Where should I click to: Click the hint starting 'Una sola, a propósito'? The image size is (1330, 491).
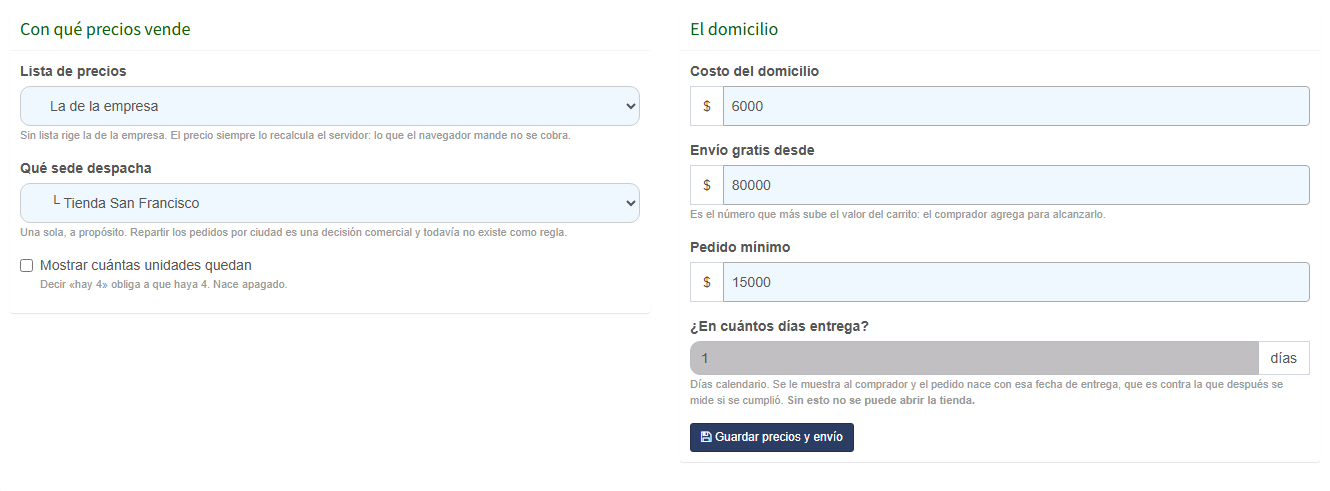coord(294,232)
